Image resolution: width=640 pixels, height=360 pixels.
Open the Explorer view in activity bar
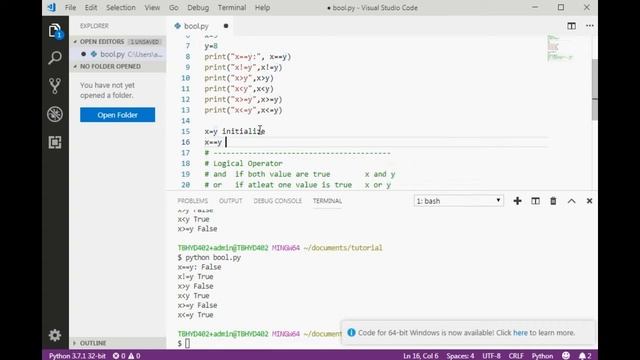click(55, 31)
